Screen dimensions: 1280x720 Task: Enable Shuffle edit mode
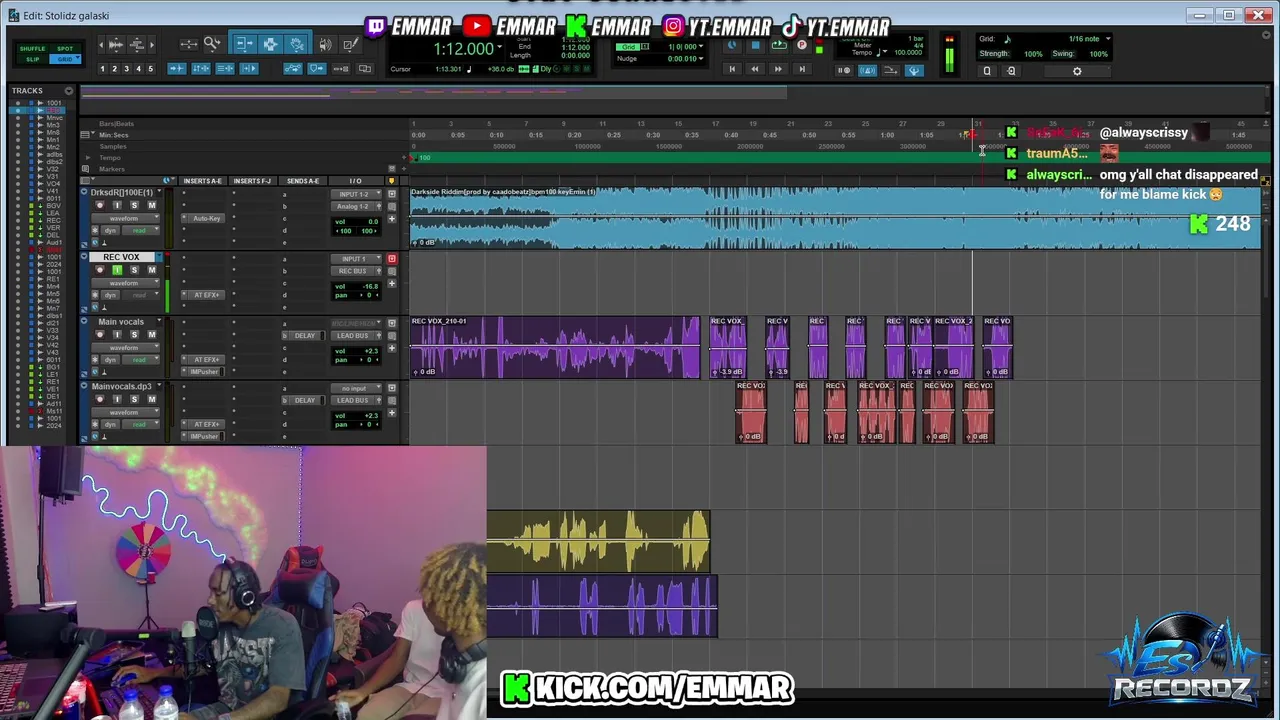(32, 49)
